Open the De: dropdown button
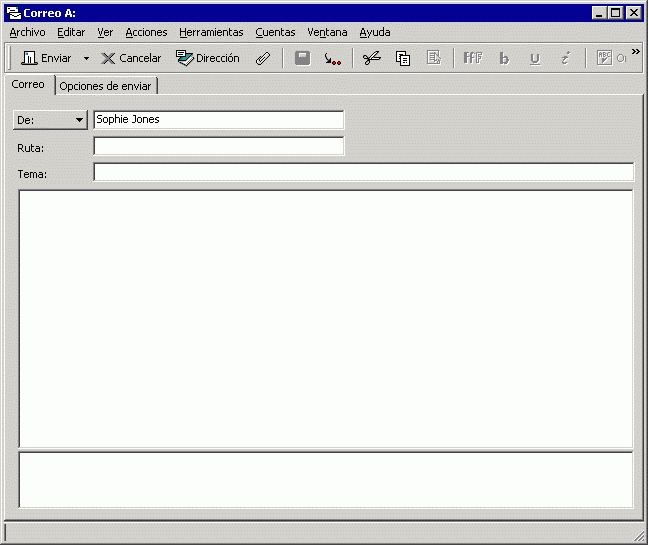The width and height of the screenshot is (648, 545). tap(50, 120)
